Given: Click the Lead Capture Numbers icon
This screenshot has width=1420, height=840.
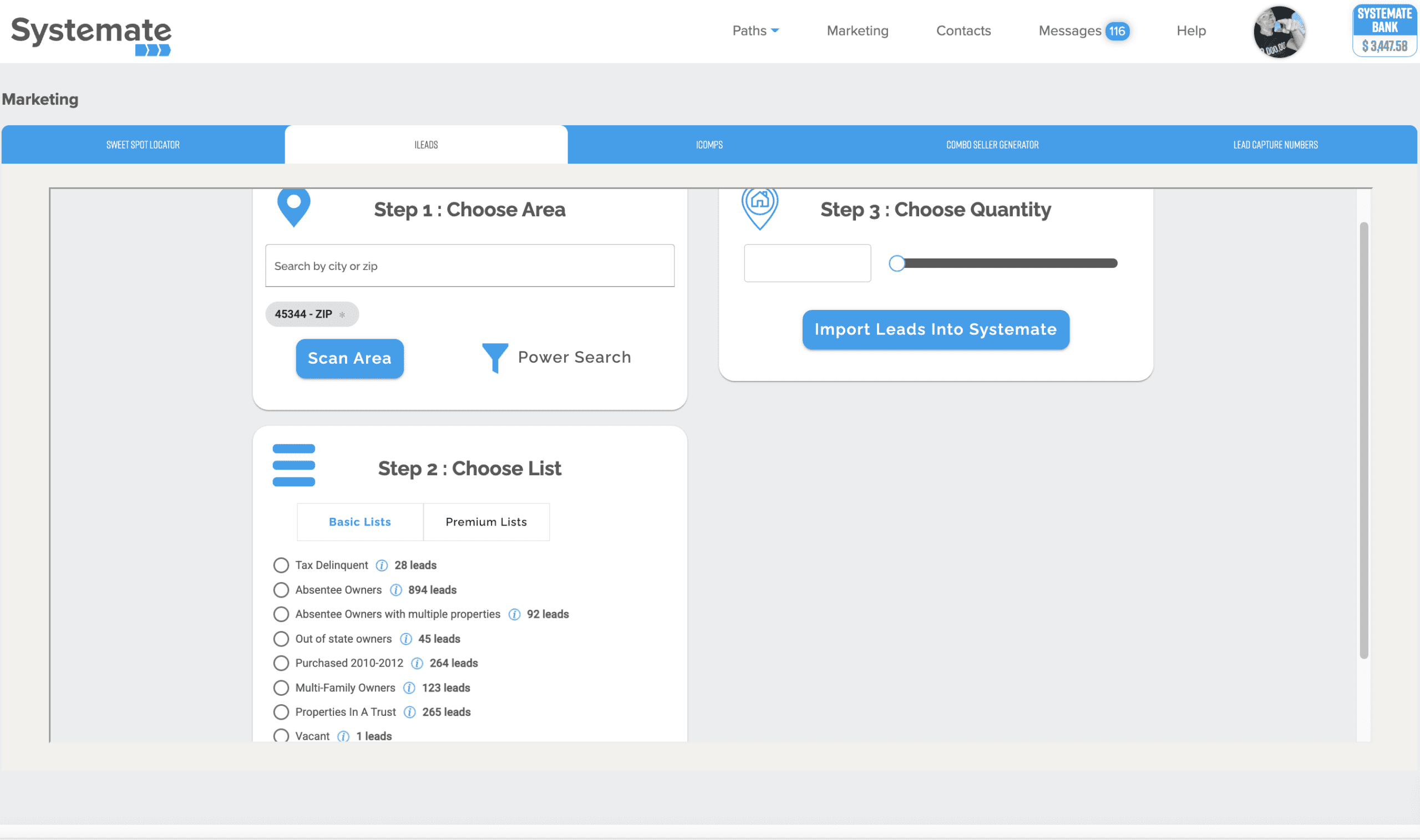Looking at the screenshot, I should click(1274, 144).
